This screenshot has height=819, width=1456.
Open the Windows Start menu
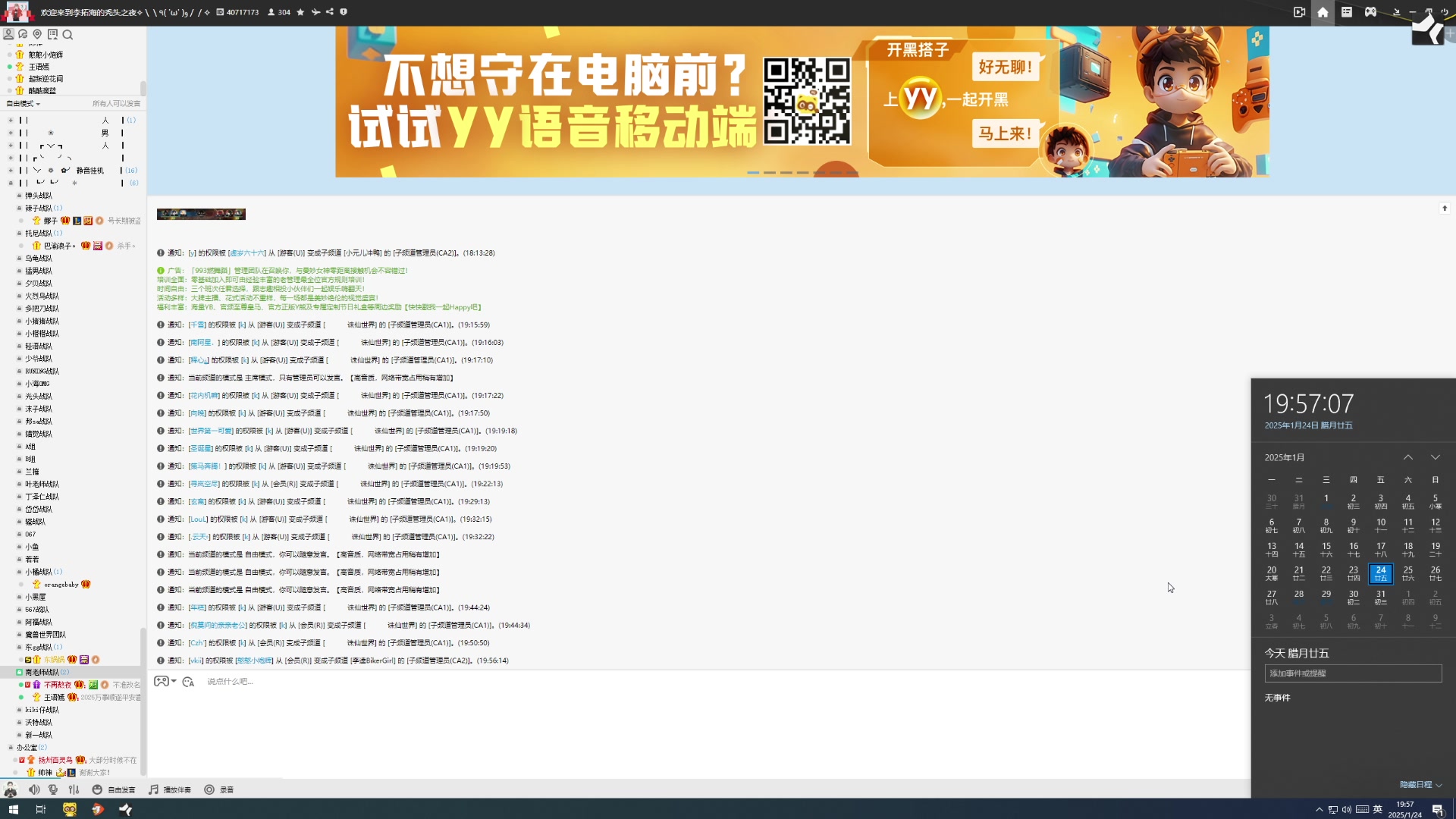14,809
